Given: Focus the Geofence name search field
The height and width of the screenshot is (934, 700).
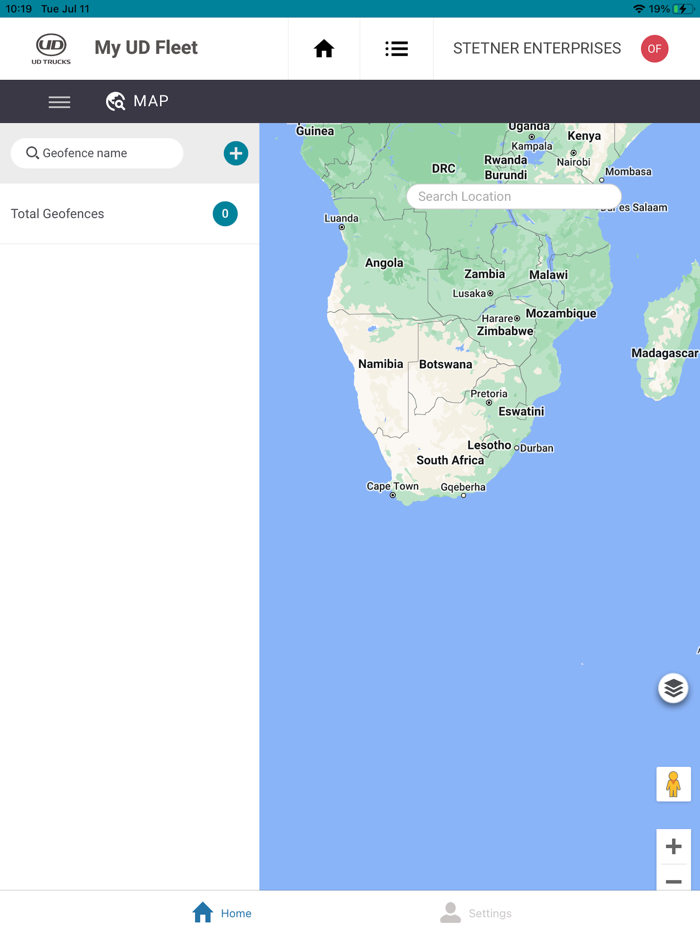Looking at the screenshot, I should tap(97, 153).
